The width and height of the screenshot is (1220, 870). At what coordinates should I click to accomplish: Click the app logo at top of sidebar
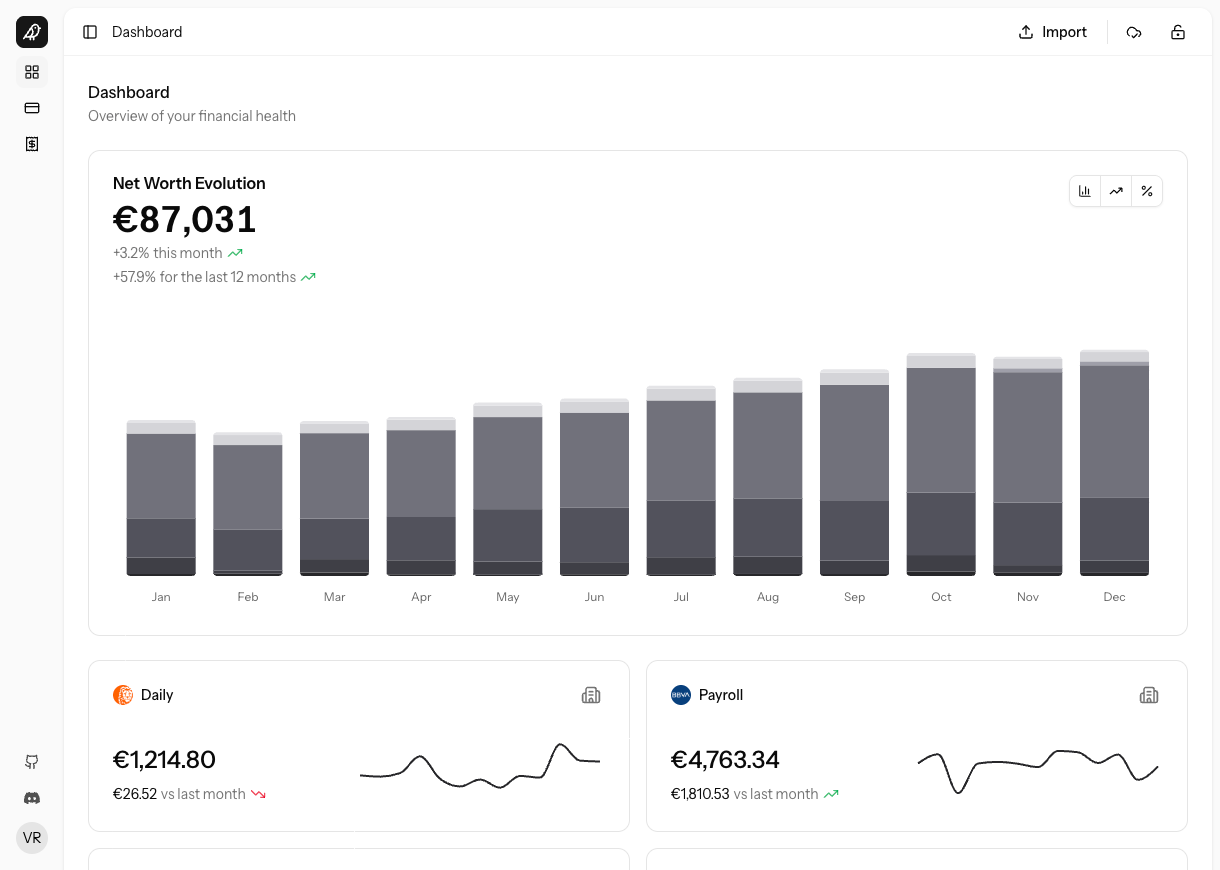pyautogui.click(x=31, y=31)
